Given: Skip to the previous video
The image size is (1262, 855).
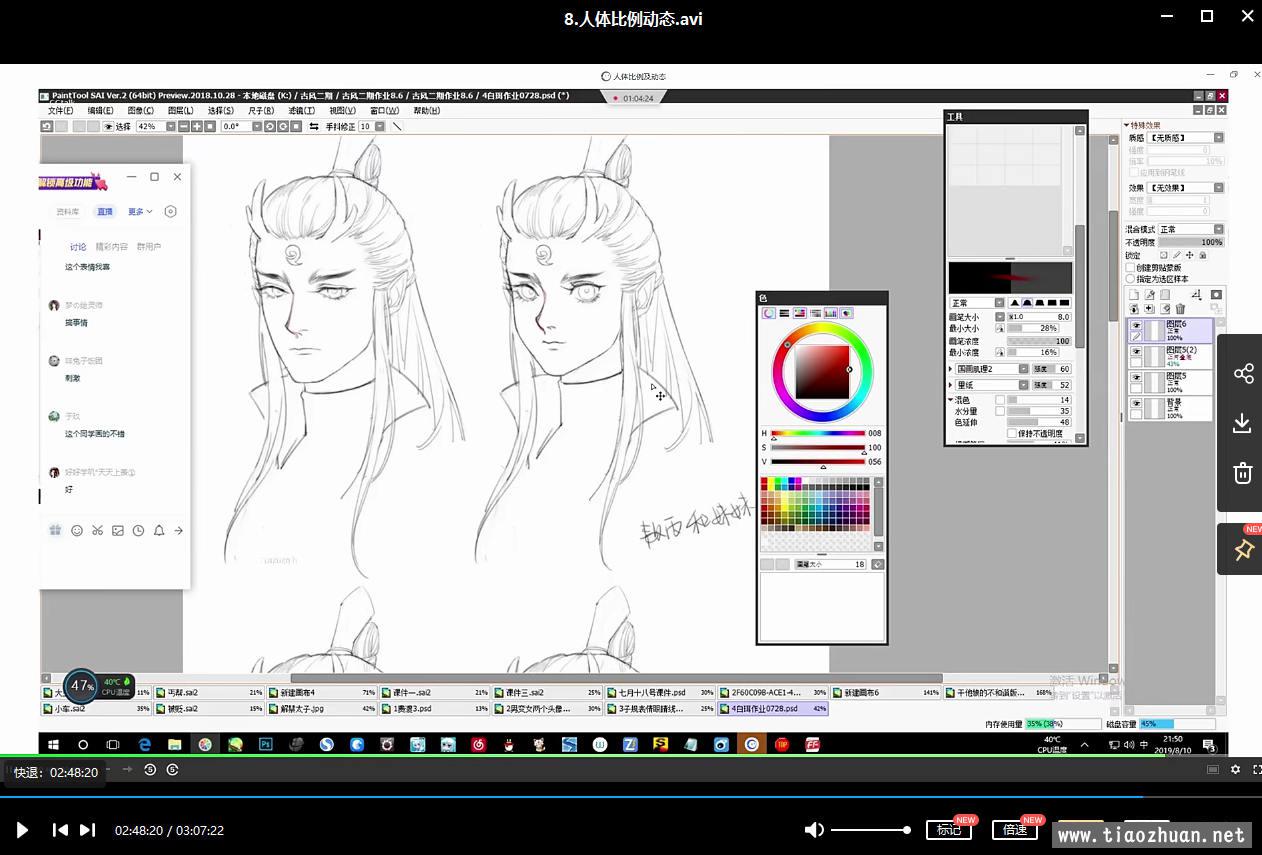Looking at the screenshot, I should click(x=60, y=830).
